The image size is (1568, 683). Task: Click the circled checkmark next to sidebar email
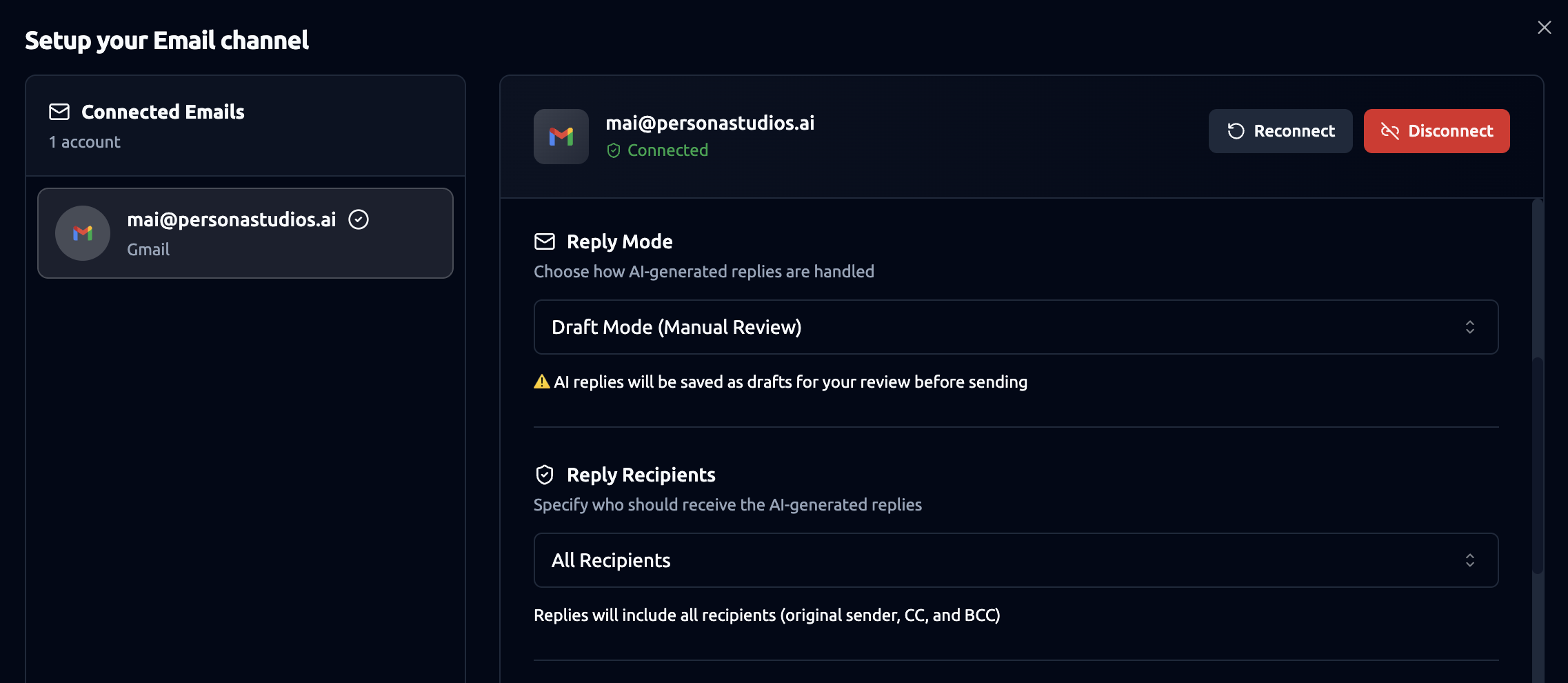pos(359,219)
